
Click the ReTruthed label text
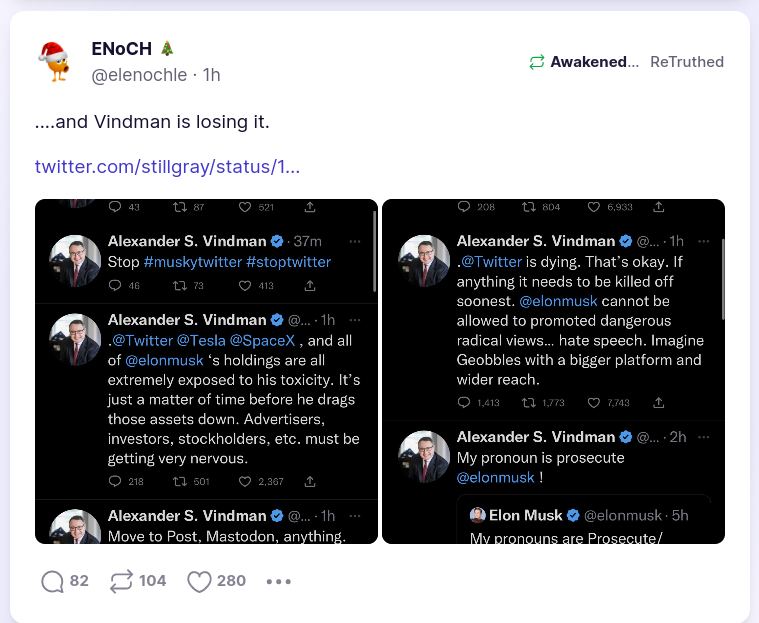(x=686, y=62)
